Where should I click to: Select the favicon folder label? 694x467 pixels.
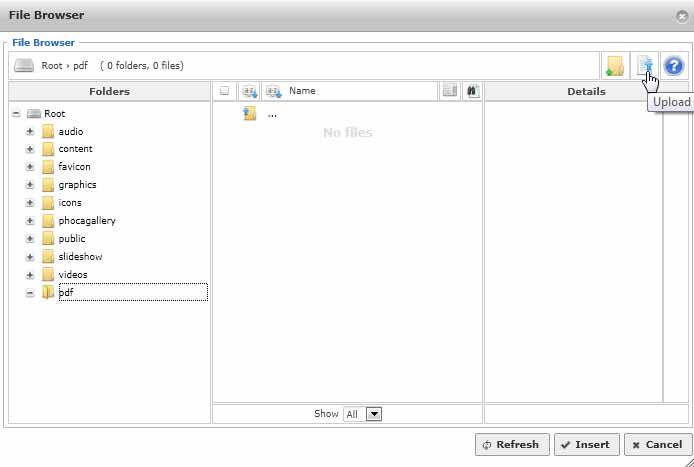pyautogui.click(x=74, y=167)
